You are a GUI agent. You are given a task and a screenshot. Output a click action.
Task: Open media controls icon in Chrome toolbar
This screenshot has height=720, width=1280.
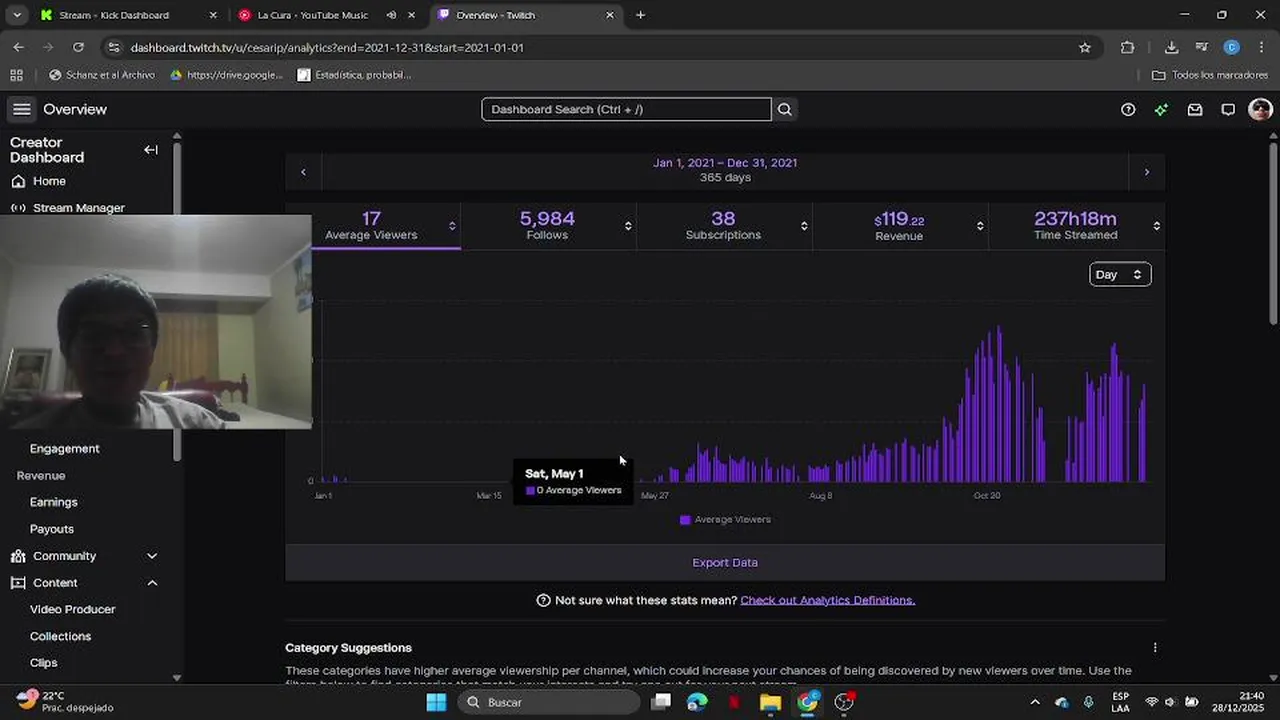point(1201,47)
